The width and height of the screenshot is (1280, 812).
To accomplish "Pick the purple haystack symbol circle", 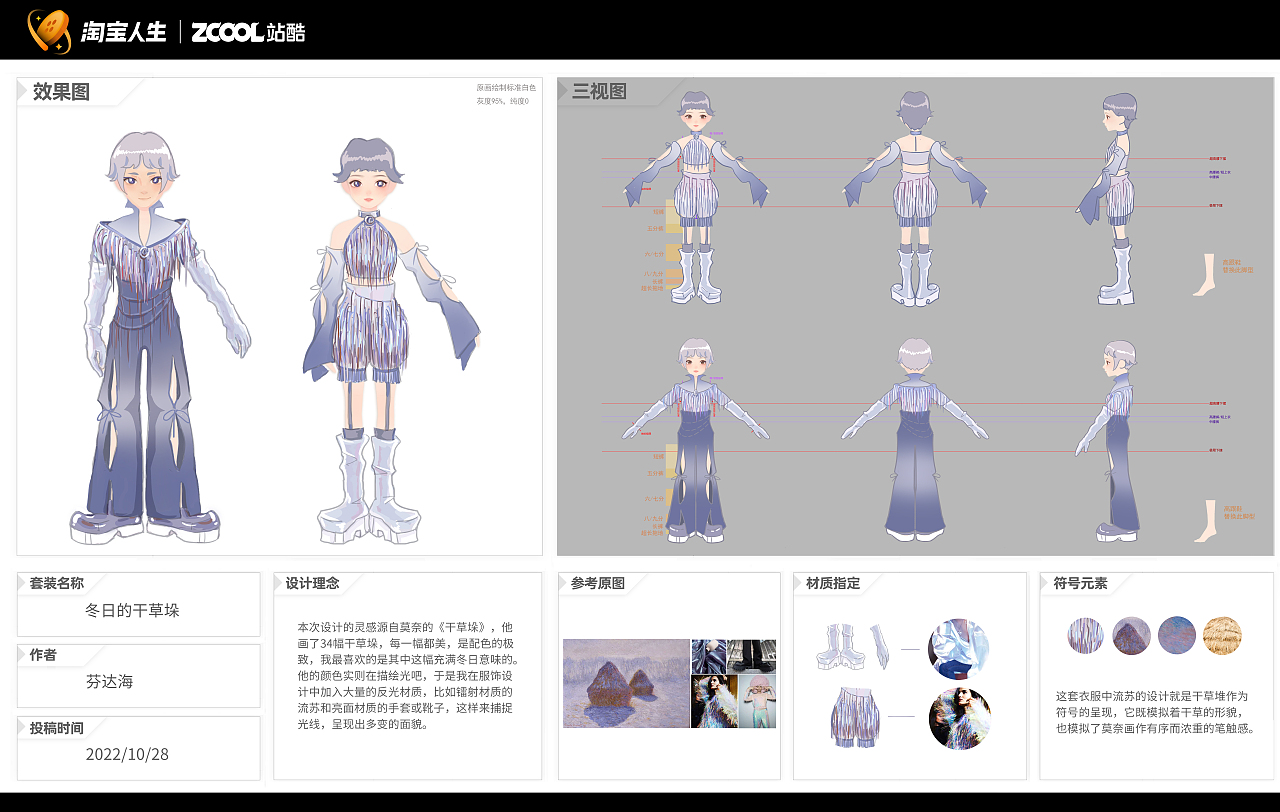I will pyautogui.click(x=1131, y=635).
